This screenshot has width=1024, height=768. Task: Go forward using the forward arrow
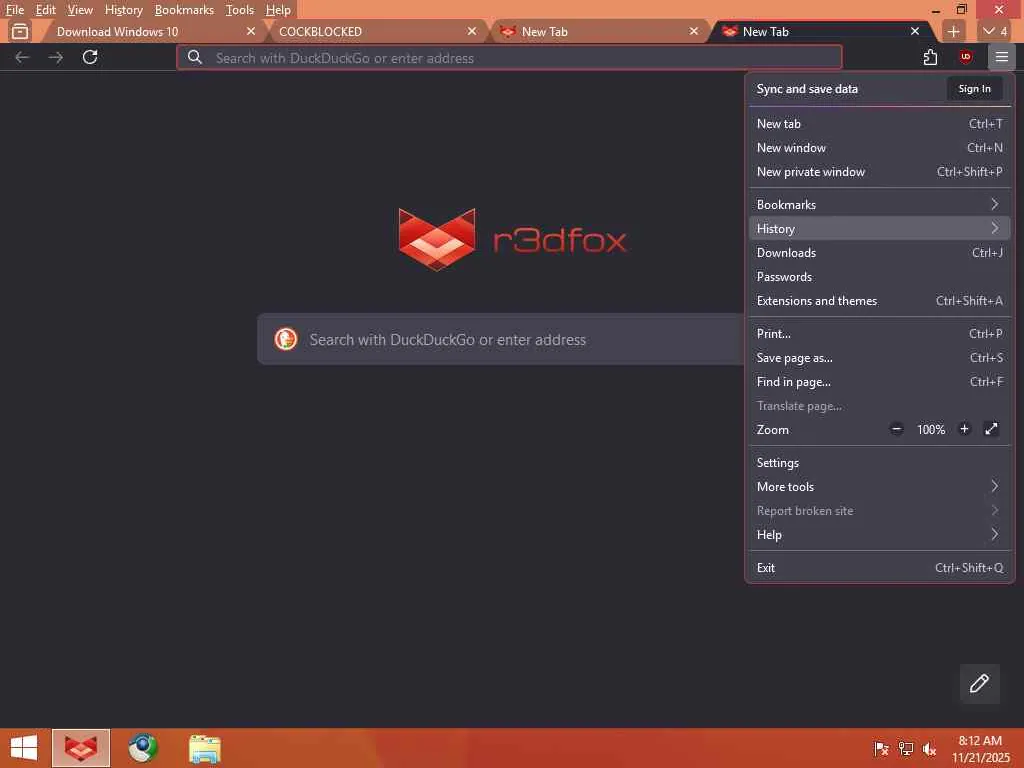tap(56, 57)
